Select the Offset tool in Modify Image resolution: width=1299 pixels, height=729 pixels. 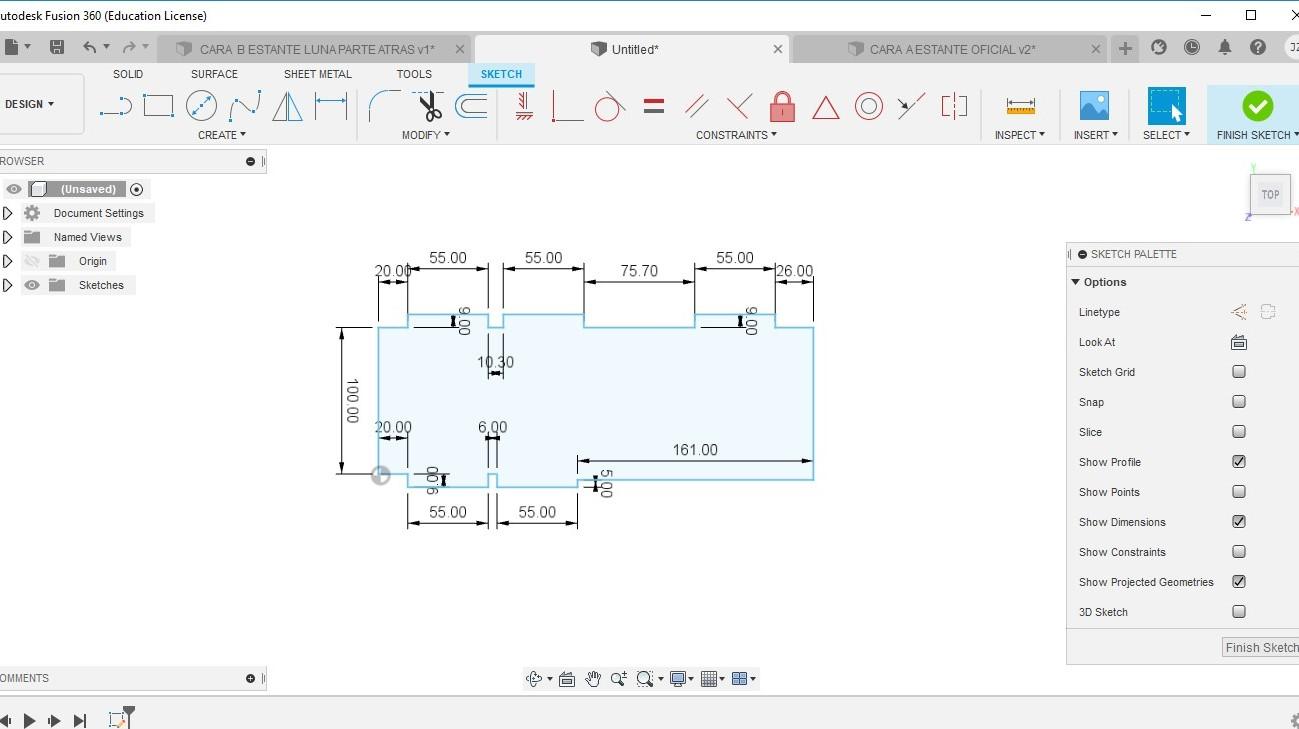471,106
